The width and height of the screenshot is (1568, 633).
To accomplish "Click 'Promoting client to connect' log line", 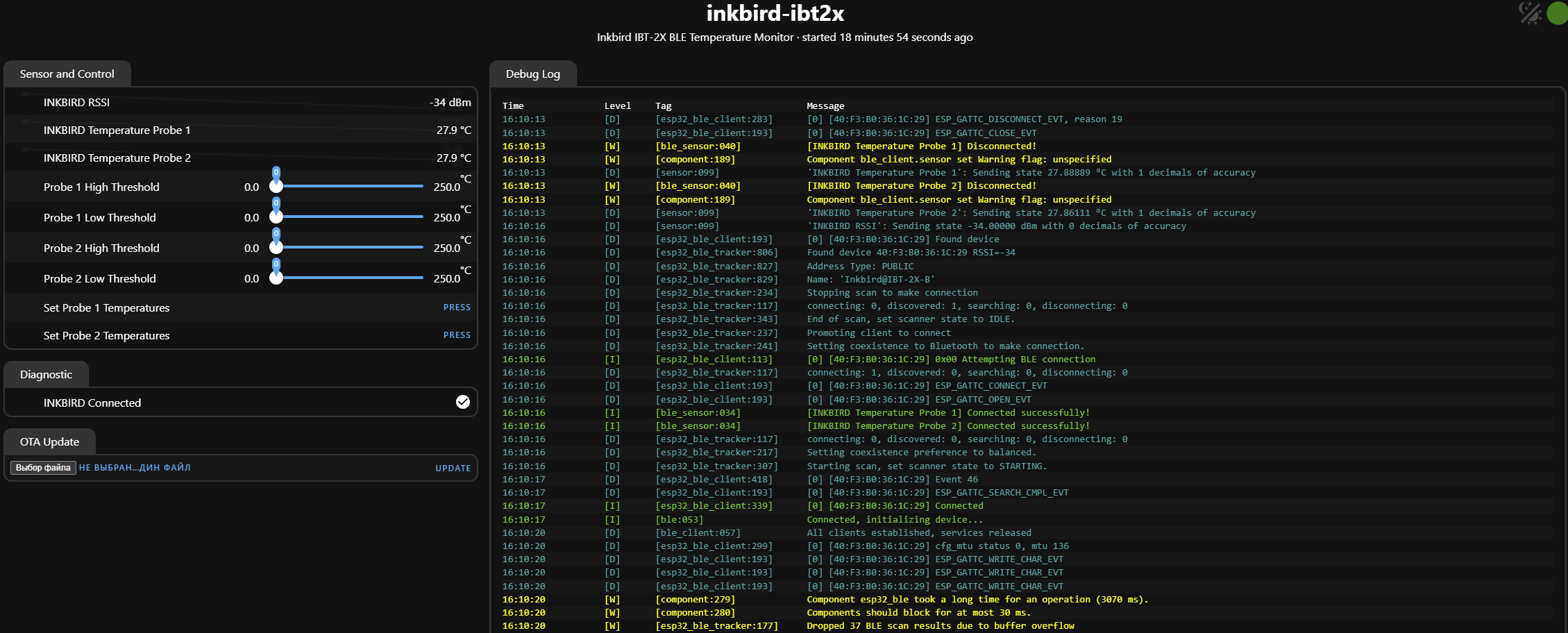I will (879, 332).
